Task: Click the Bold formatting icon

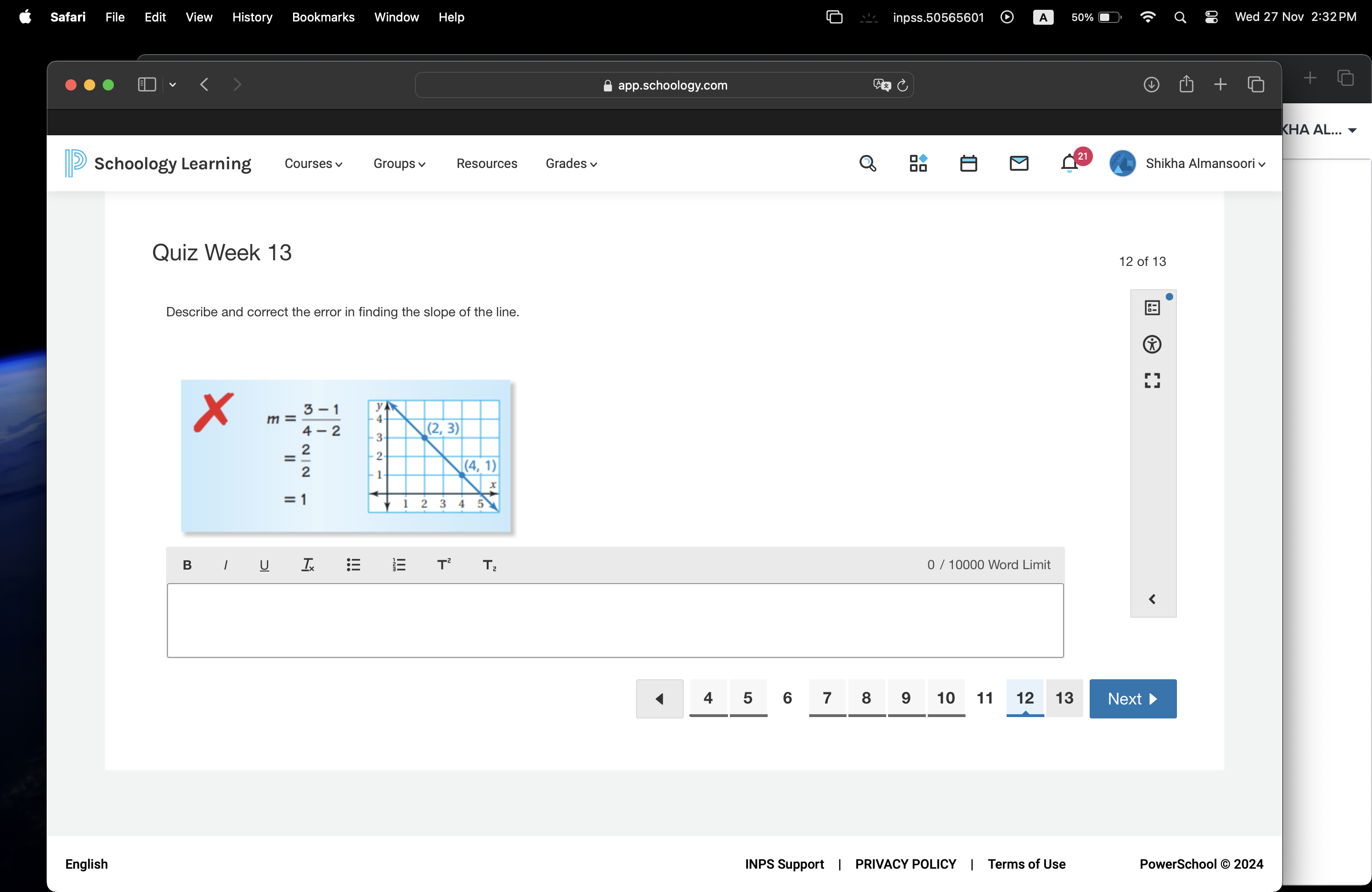Action: click(187, 564)
